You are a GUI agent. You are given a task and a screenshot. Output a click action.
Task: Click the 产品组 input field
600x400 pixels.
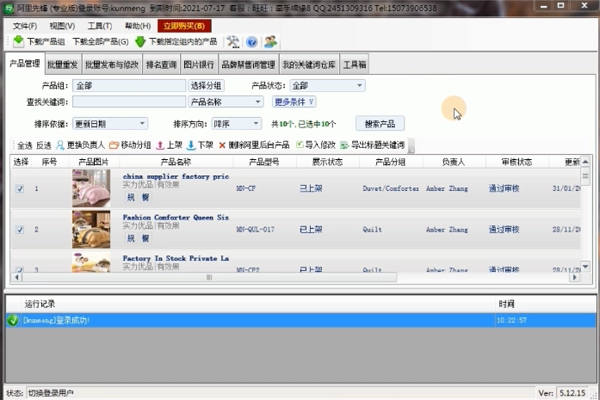[129, 86]
